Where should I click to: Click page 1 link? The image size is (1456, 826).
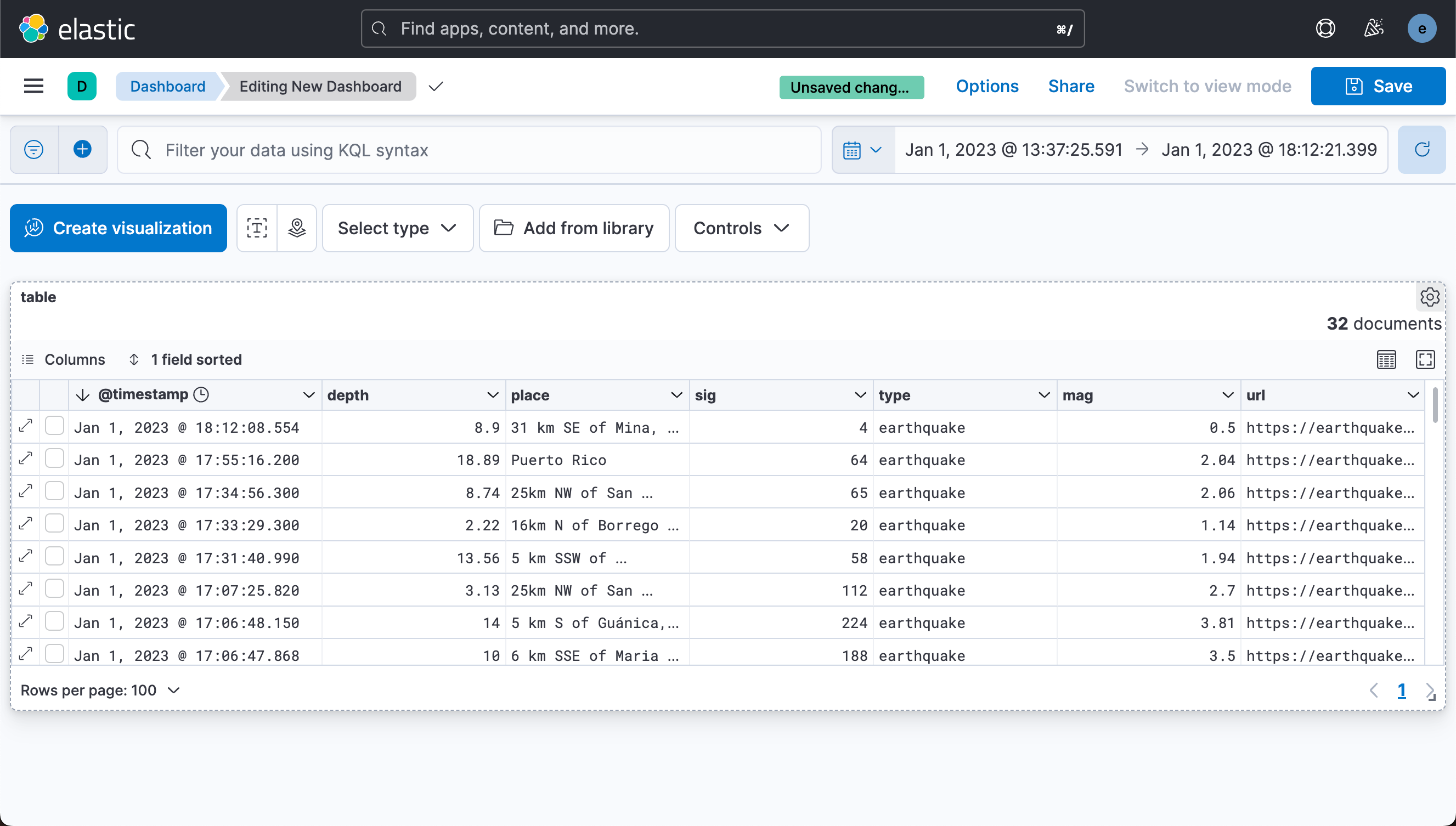[x=1401, y=691]
